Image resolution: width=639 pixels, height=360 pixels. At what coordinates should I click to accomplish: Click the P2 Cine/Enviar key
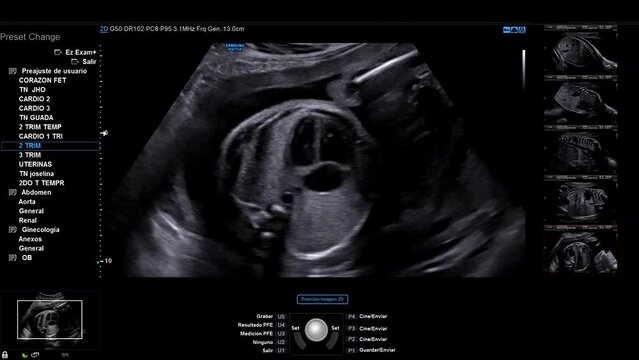[352, 339]
